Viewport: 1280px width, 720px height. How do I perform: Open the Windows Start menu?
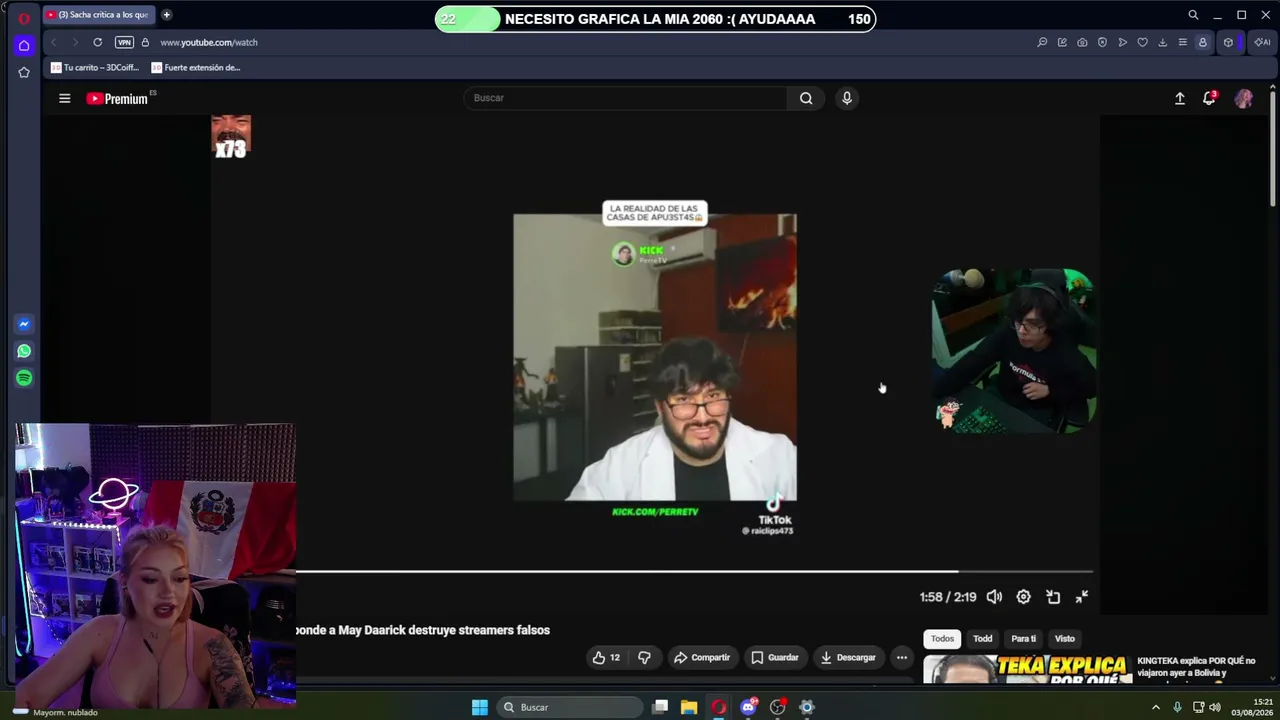point(480,707)
